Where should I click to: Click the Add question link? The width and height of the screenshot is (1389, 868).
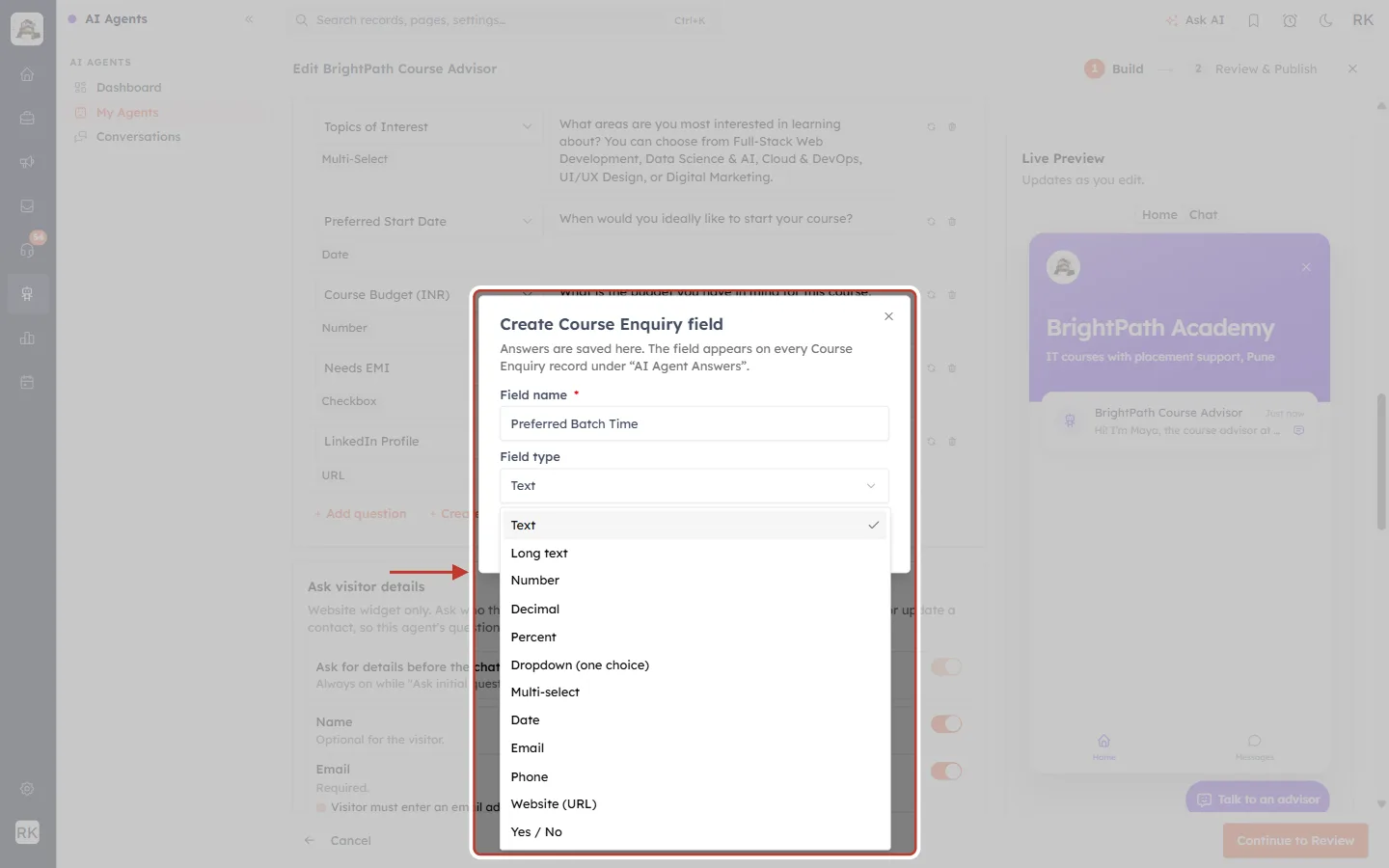point(361,514)
